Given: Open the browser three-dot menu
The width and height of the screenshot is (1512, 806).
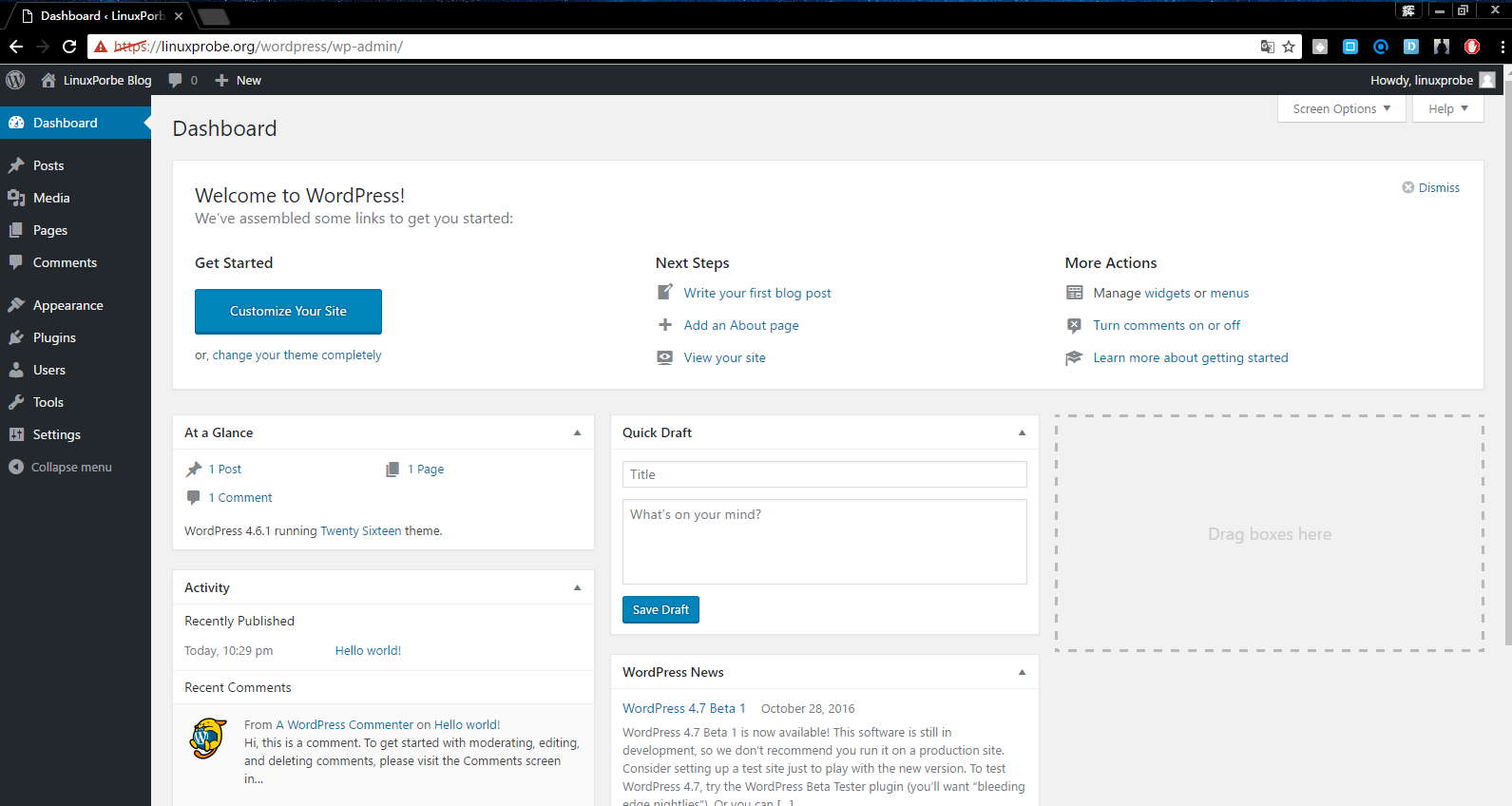Looking at the screenshot, I should [1502, 46].
